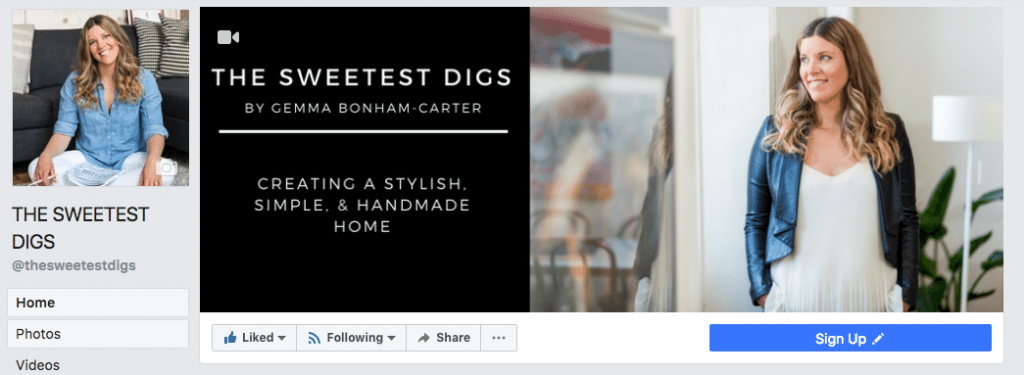Click the pencil icon on Sign Up button
This screenshot has width=1024, height=375.
coord(878,338)
